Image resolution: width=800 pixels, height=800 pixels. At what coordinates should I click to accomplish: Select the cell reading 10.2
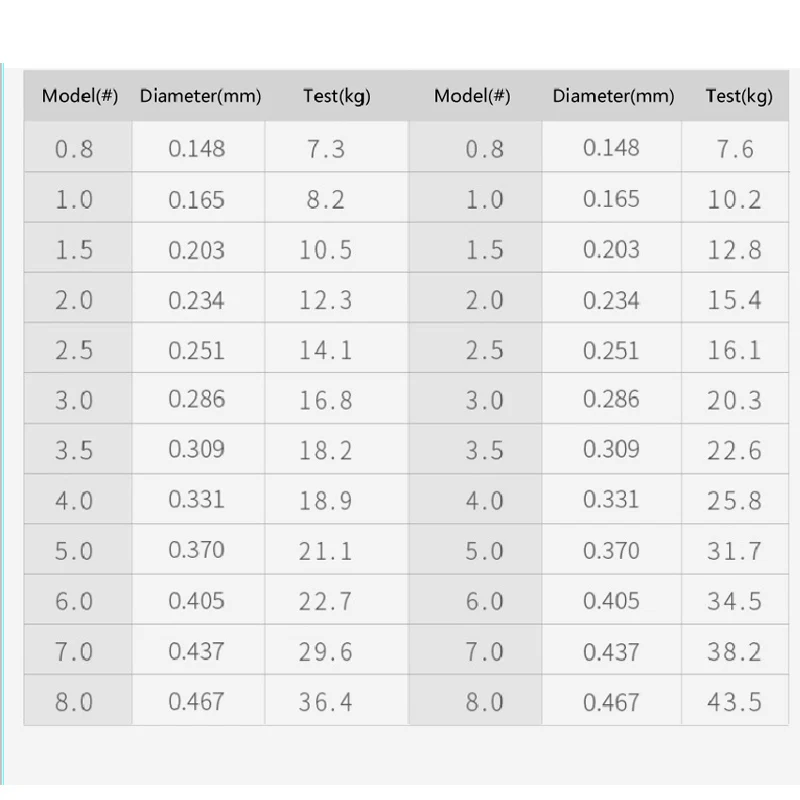tap(735, 200)
